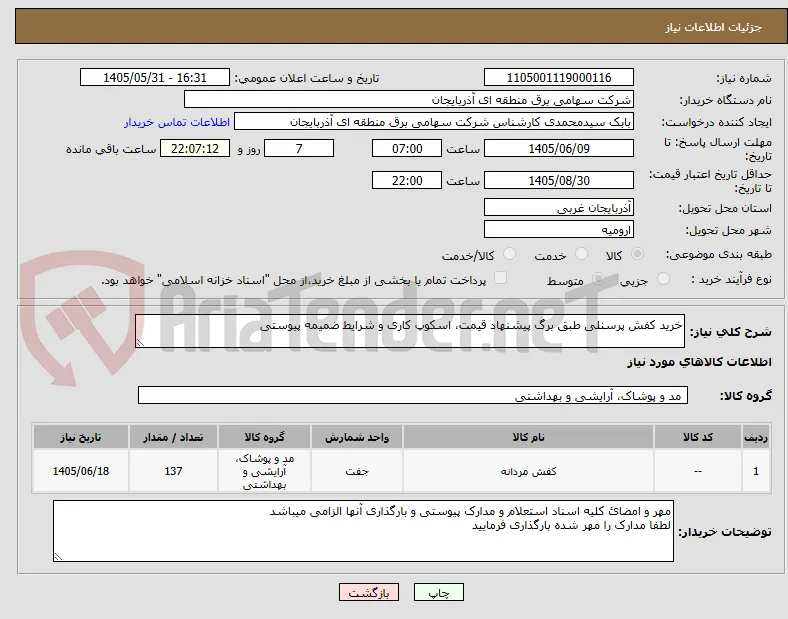The image size is (788, 619).
Task: Select the متوسط purchase type radio
Action: coord(598,279)
